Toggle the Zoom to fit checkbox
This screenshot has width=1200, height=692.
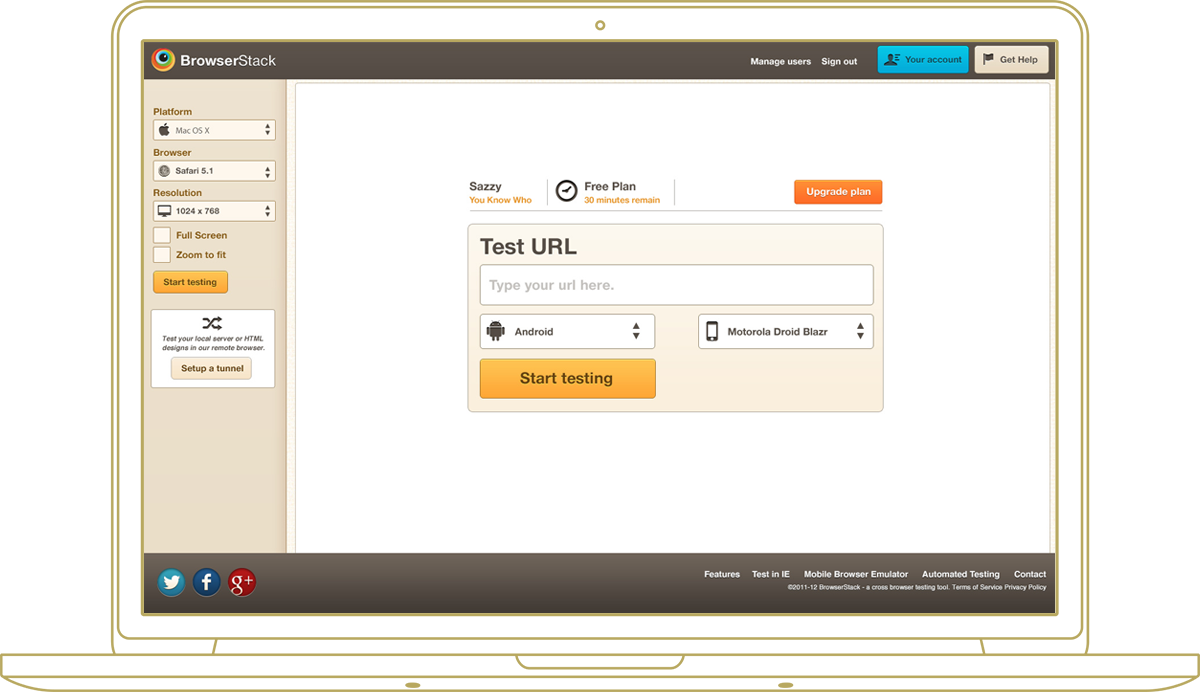click(162, 255)
